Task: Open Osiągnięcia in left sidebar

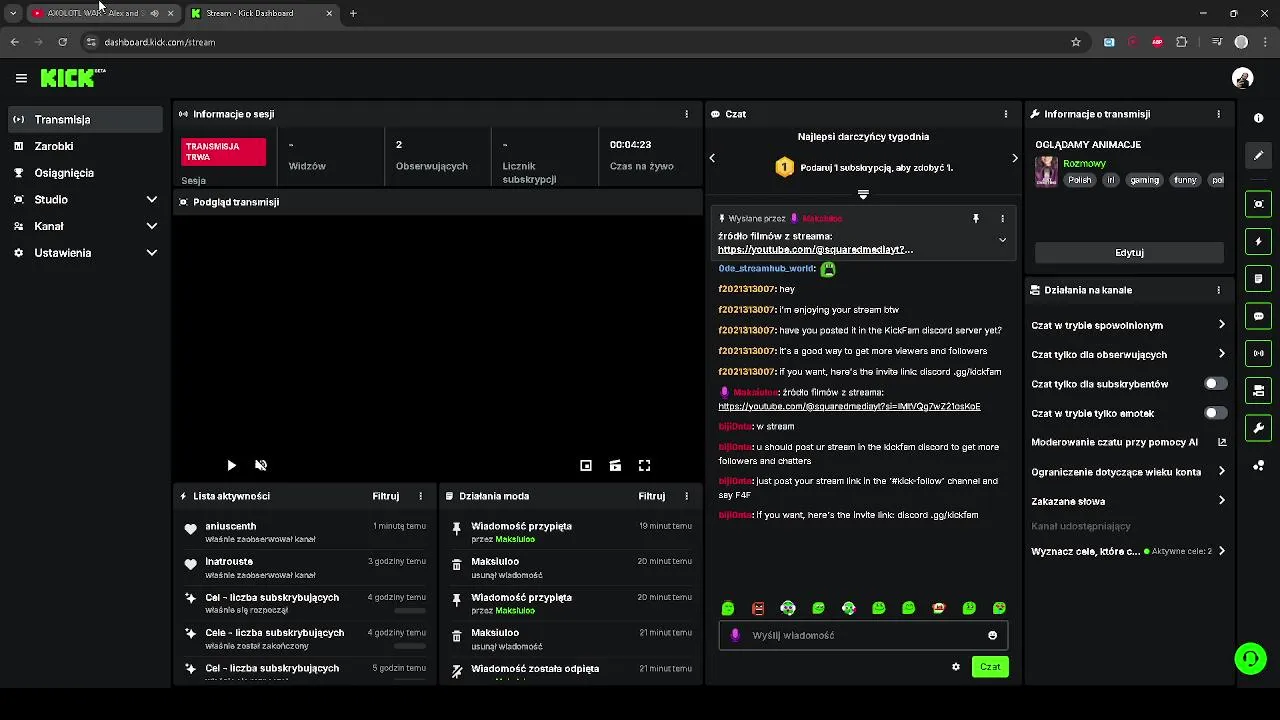Action: pyautogui.click(x=86, y=173)
